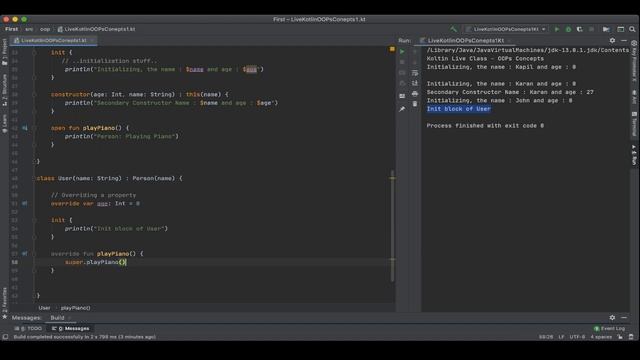Open the Run configuration dropdown LiveKotlinOOPsConepts1Kt
This screenshot has height=360, width=640.
(x=506, y=29)
